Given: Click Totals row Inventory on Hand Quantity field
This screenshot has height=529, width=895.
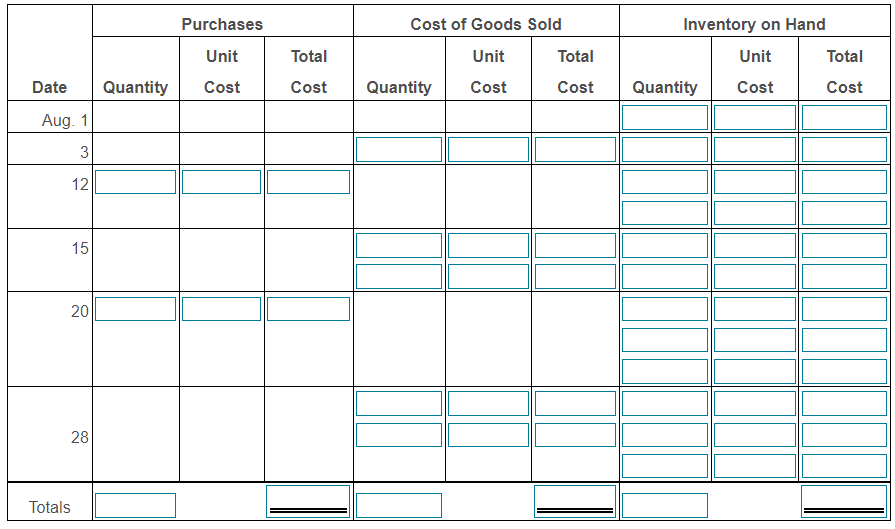Looking at the screenshot, I should click(664, 506).
